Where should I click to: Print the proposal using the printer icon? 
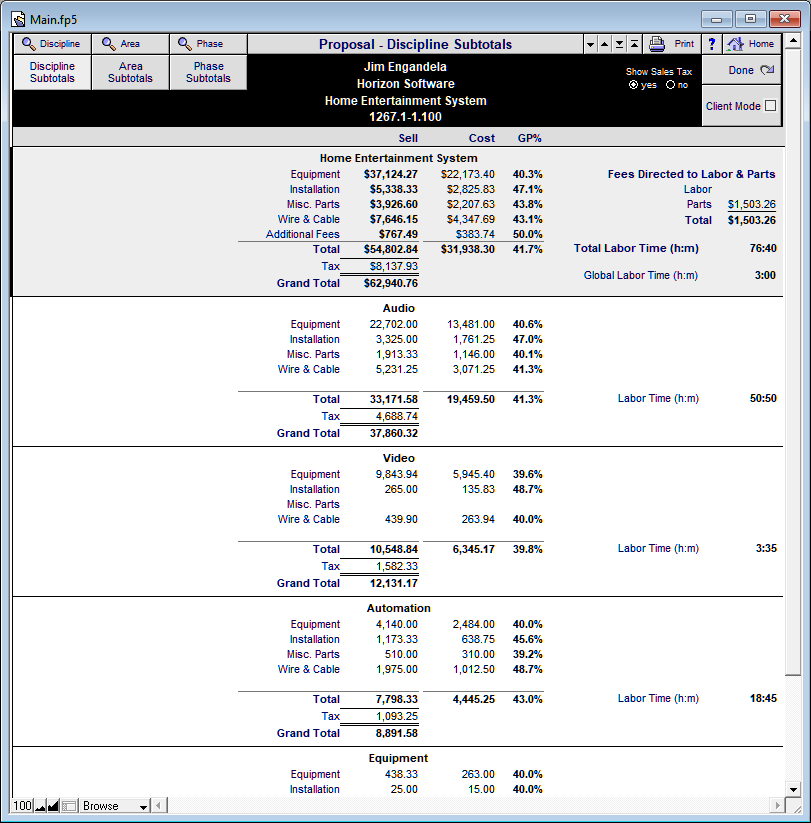[672, 44]
